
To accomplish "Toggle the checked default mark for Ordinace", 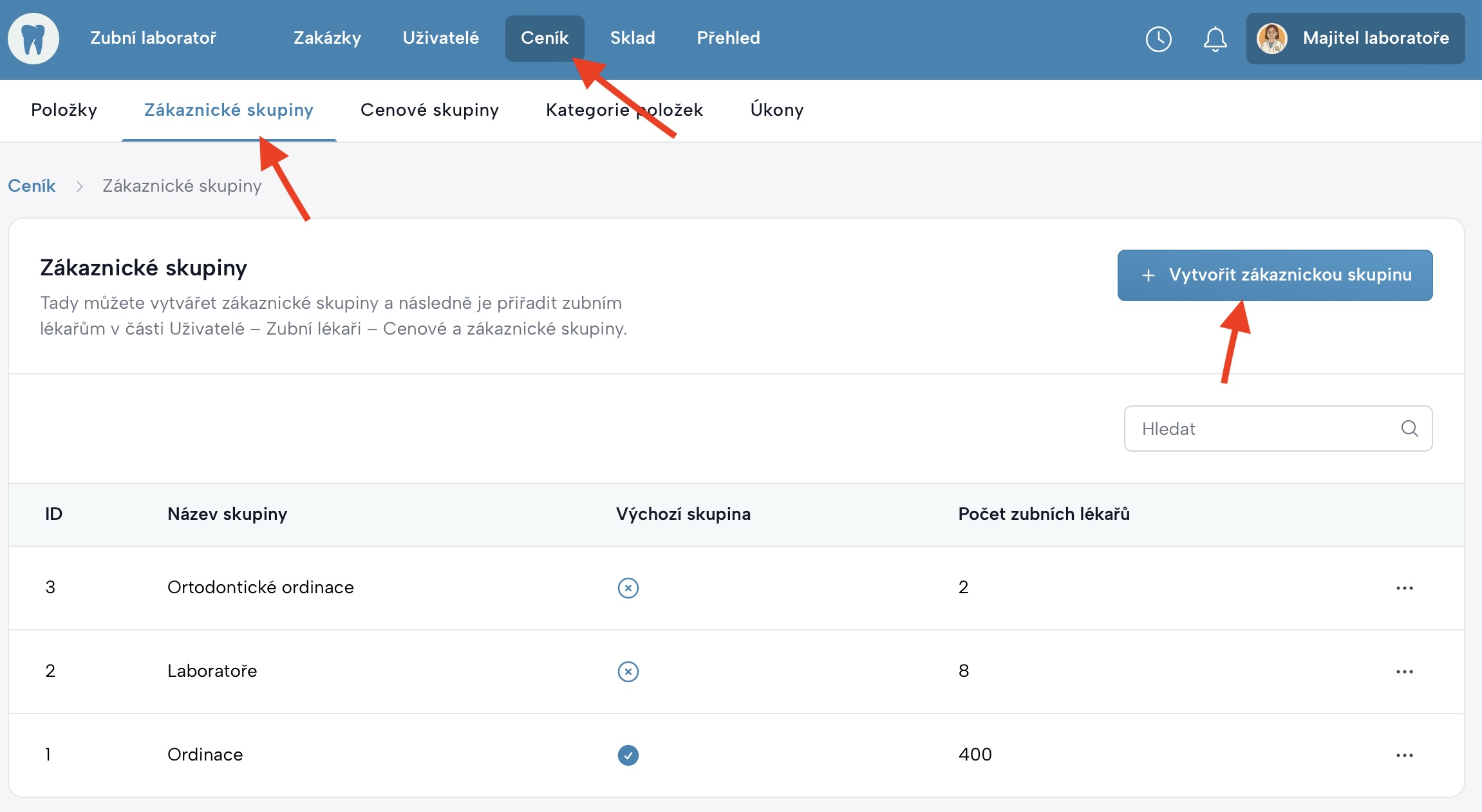I will coord(628,755).
